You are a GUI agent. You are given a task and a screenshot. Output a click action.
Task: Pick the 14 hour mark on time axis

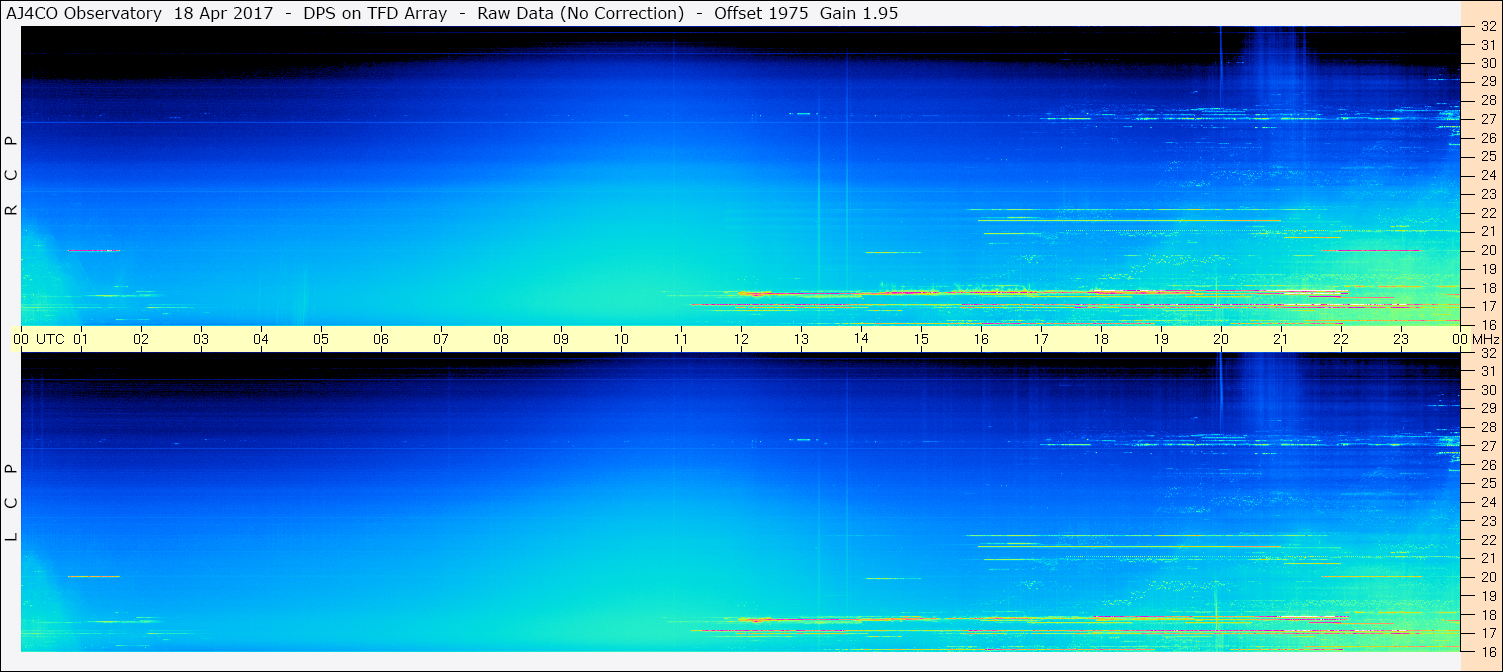(x=861, y=338)
